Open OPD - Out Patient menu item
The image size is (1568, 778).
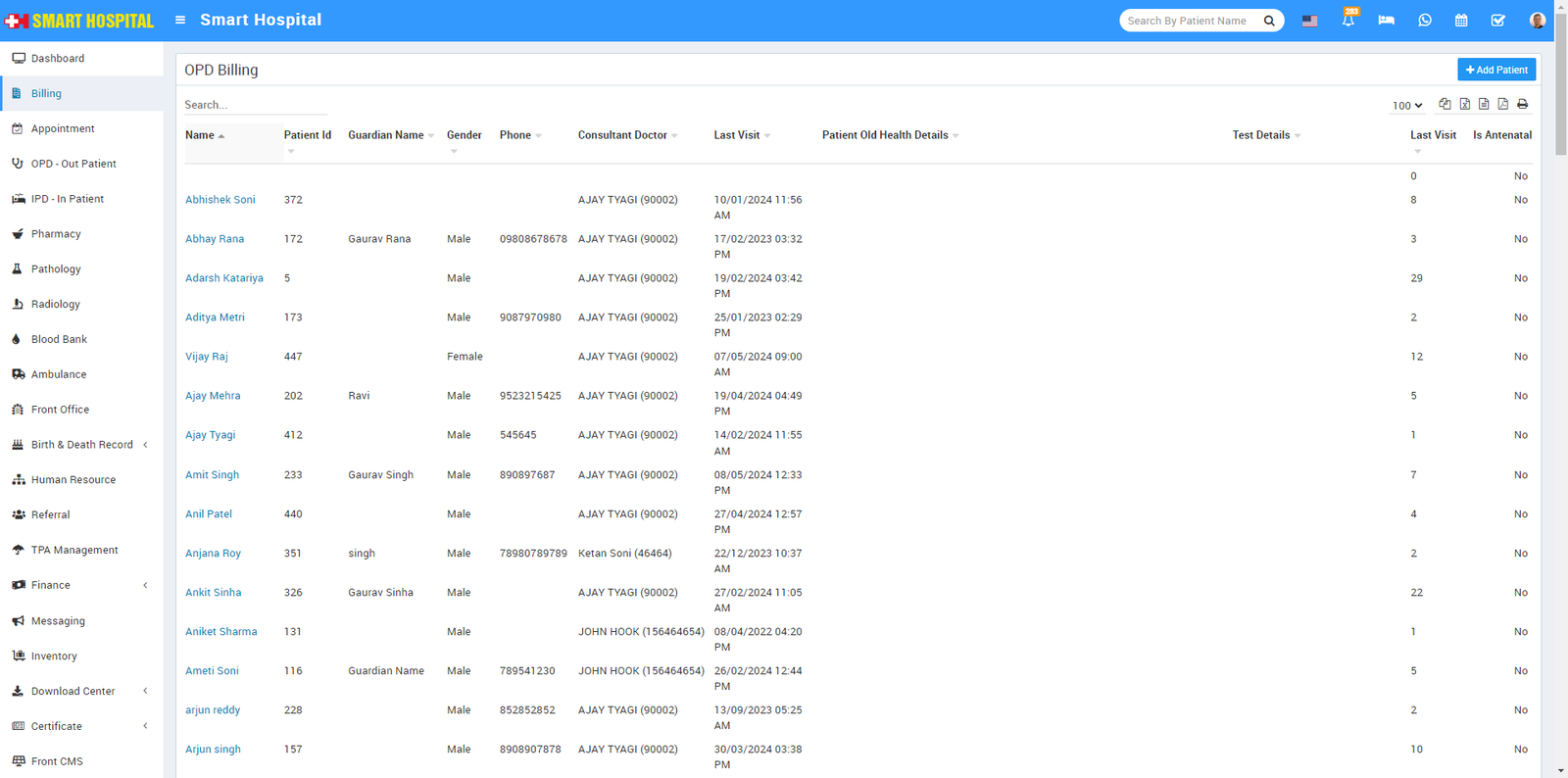[73, 164]
